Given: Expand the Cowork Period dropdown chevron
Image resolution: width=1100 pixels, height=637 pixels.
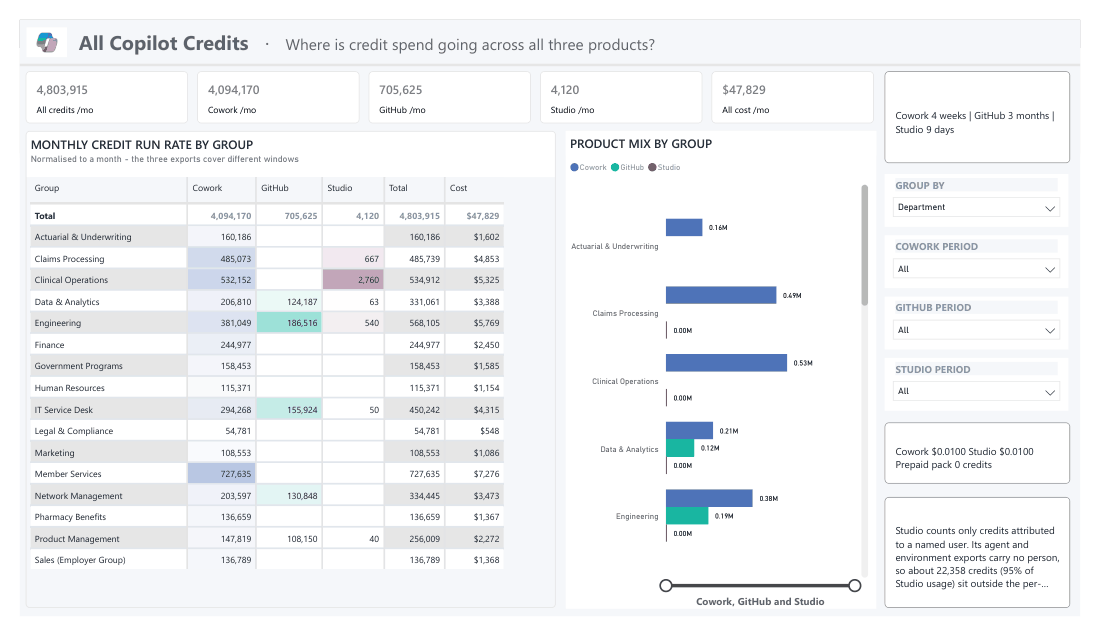Looking at the screenshot, I should [1049, 269].
